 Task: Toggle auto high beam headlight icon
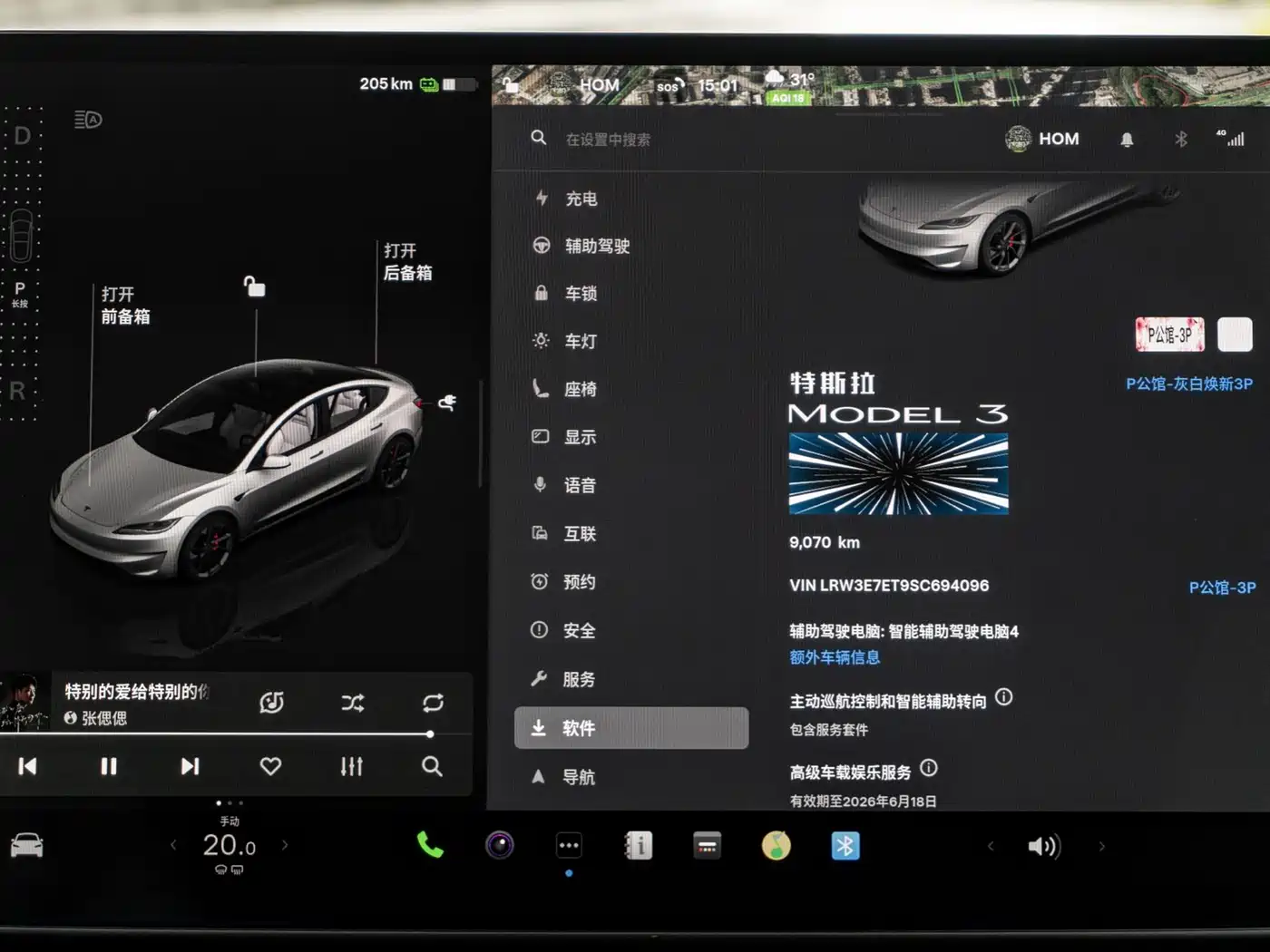click(88, 119)
